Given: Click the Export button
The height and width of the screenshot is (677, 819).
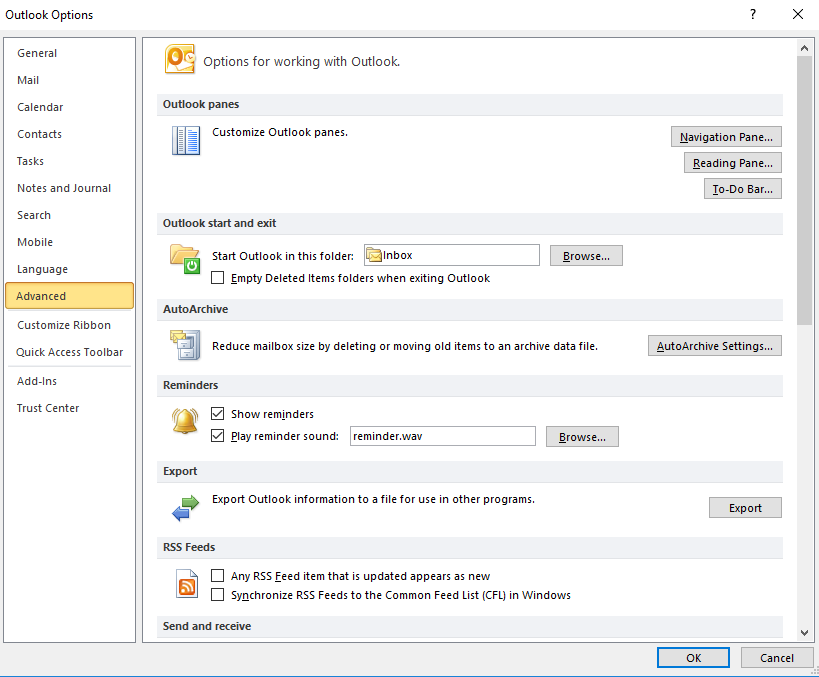Looking at the screenshot, I should point(745,508).
